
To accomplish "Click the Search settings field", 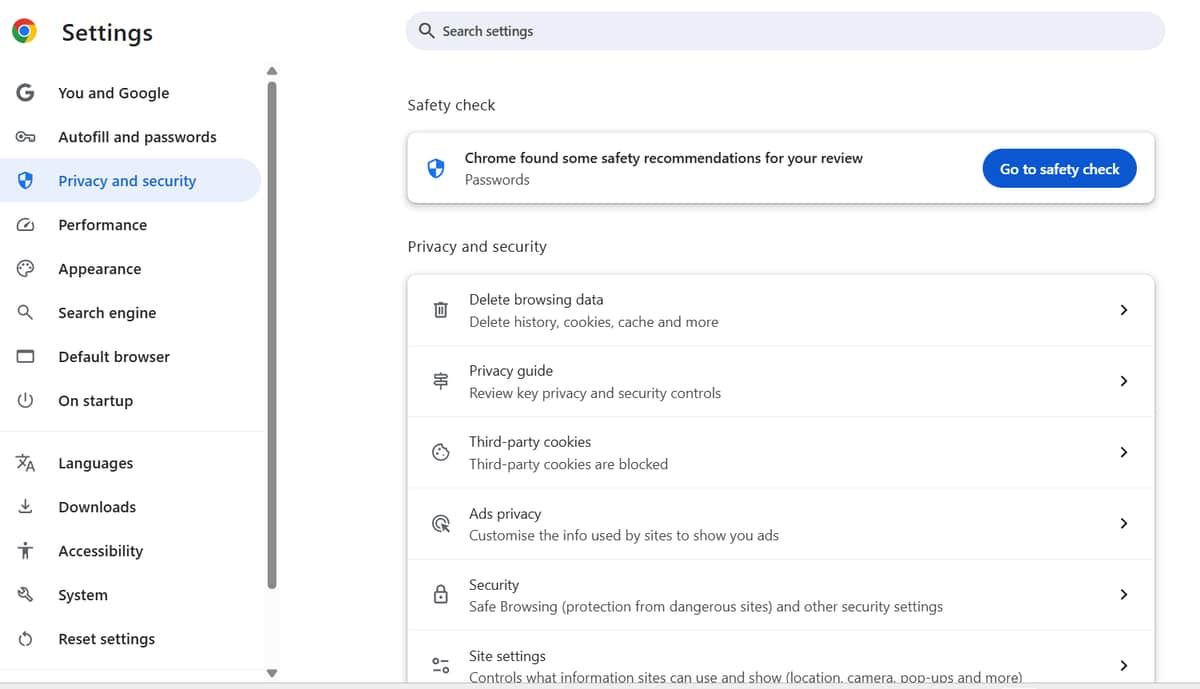I will tap(785, 31).
